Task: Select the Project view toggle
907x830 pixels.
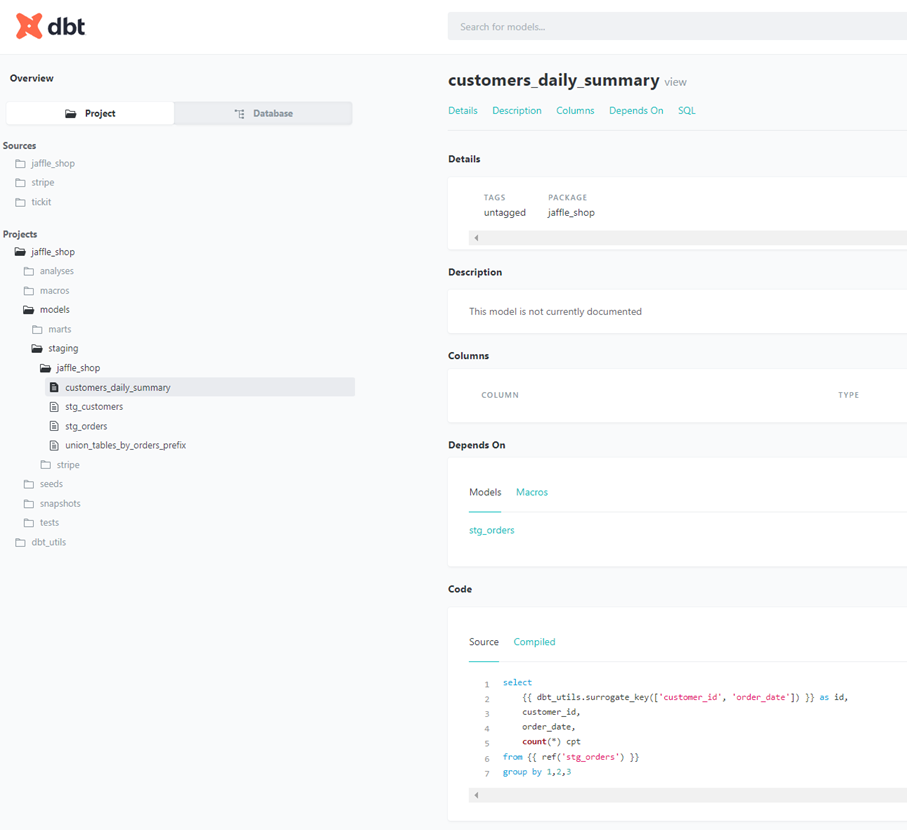Action: tap(90, 114)
